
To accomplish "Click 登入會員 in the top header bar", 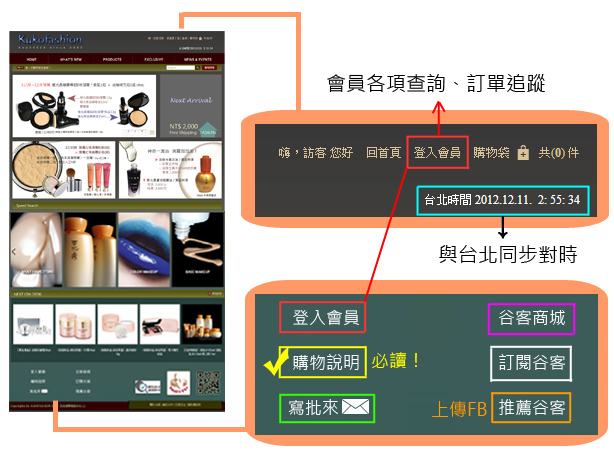I will [x=437, y=153].
